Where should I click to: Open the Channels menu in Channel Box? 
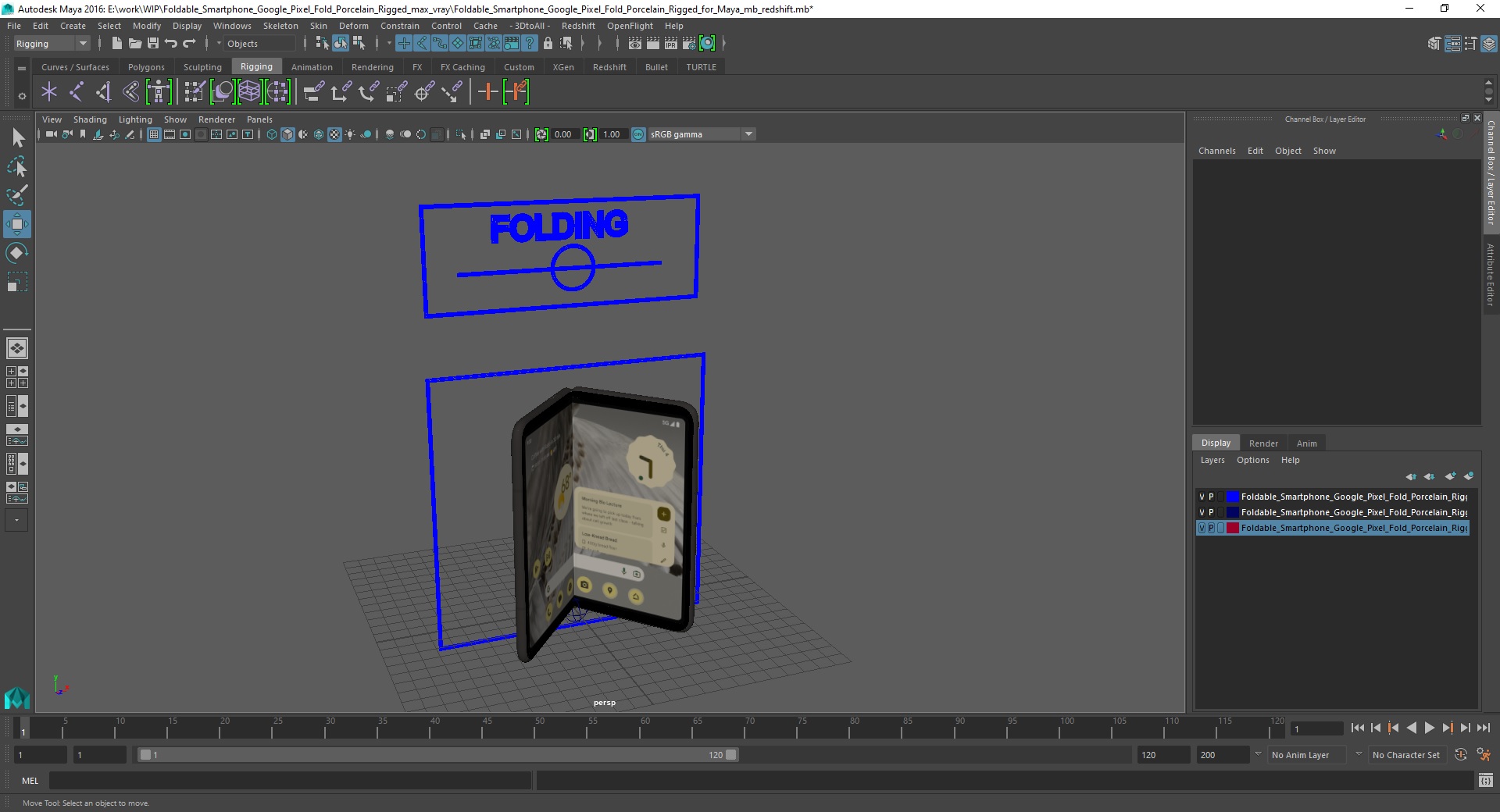pyautogui.click(x=1216, y=151)
